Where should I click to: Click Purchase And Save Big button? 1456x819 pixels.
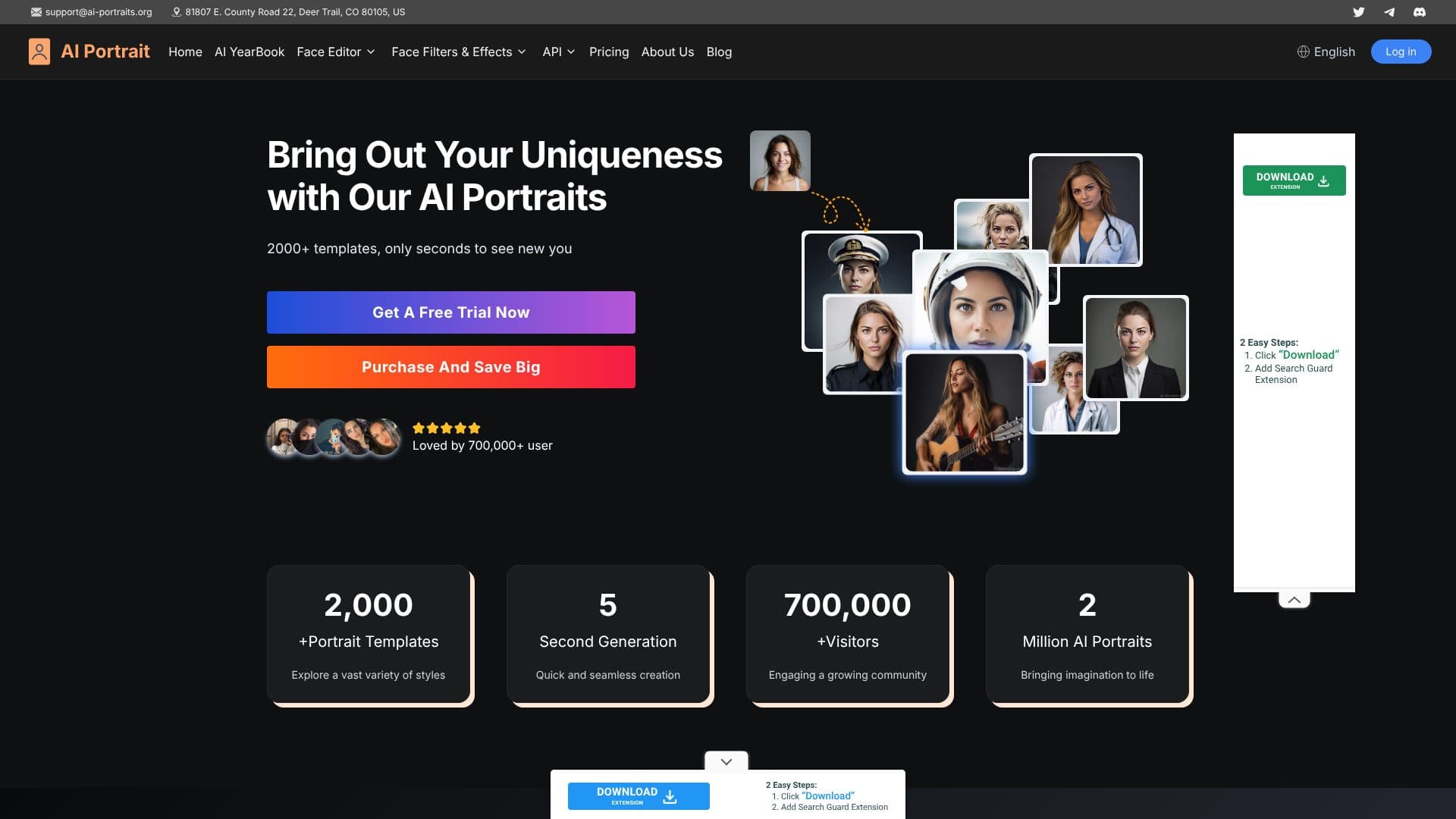450,367
